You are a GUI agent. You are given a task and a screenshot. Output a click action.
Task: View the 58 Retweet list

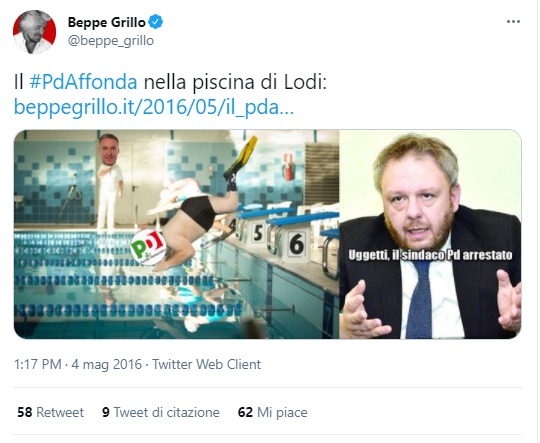coord(51,412)
